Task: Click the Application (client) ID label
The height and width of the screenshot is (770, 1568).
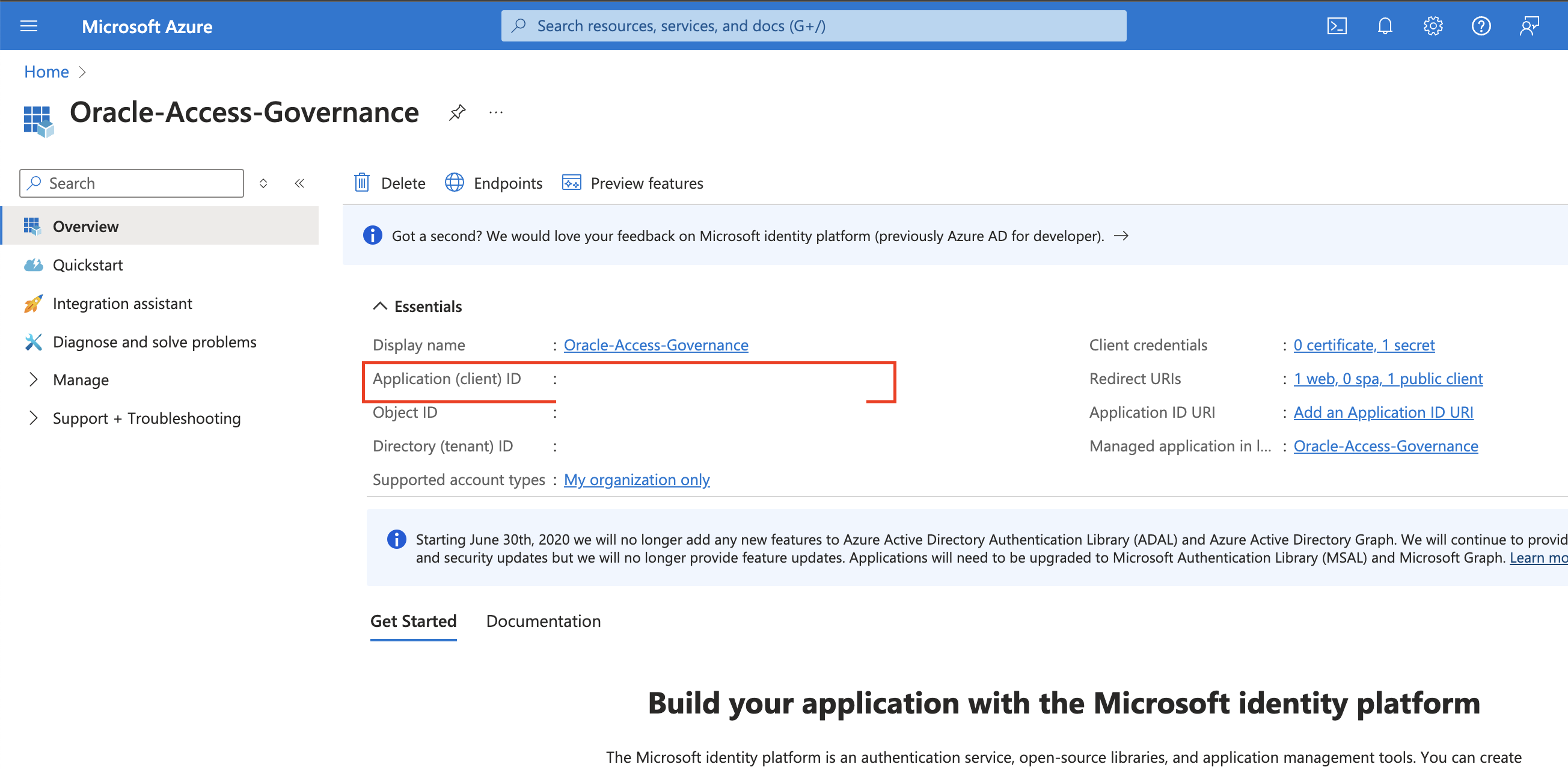Action: pos(446,379)
